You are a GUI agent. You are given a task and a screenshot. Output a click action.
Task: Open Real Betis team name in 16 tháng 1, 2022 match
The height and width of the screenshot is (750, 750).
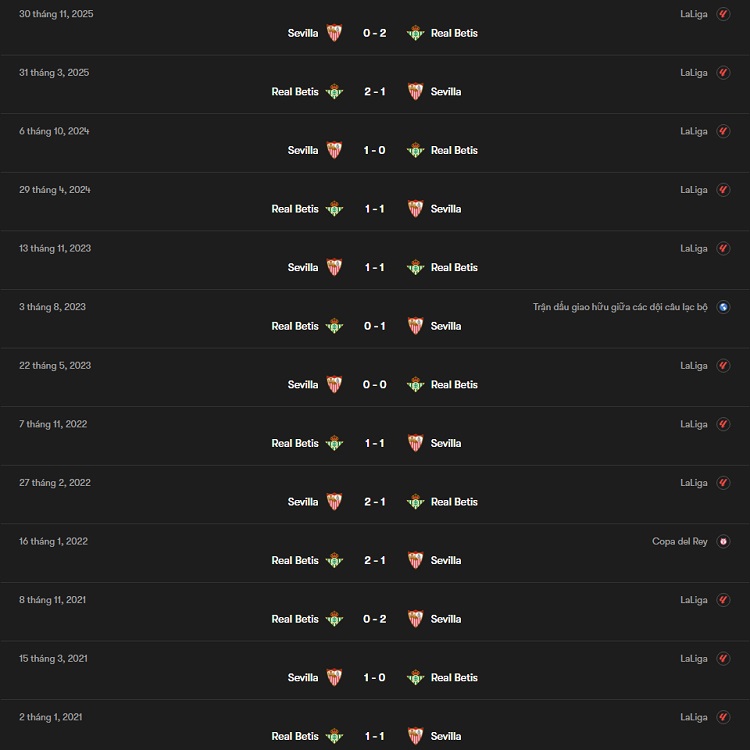pyautogui.click(x=295, y=560)
